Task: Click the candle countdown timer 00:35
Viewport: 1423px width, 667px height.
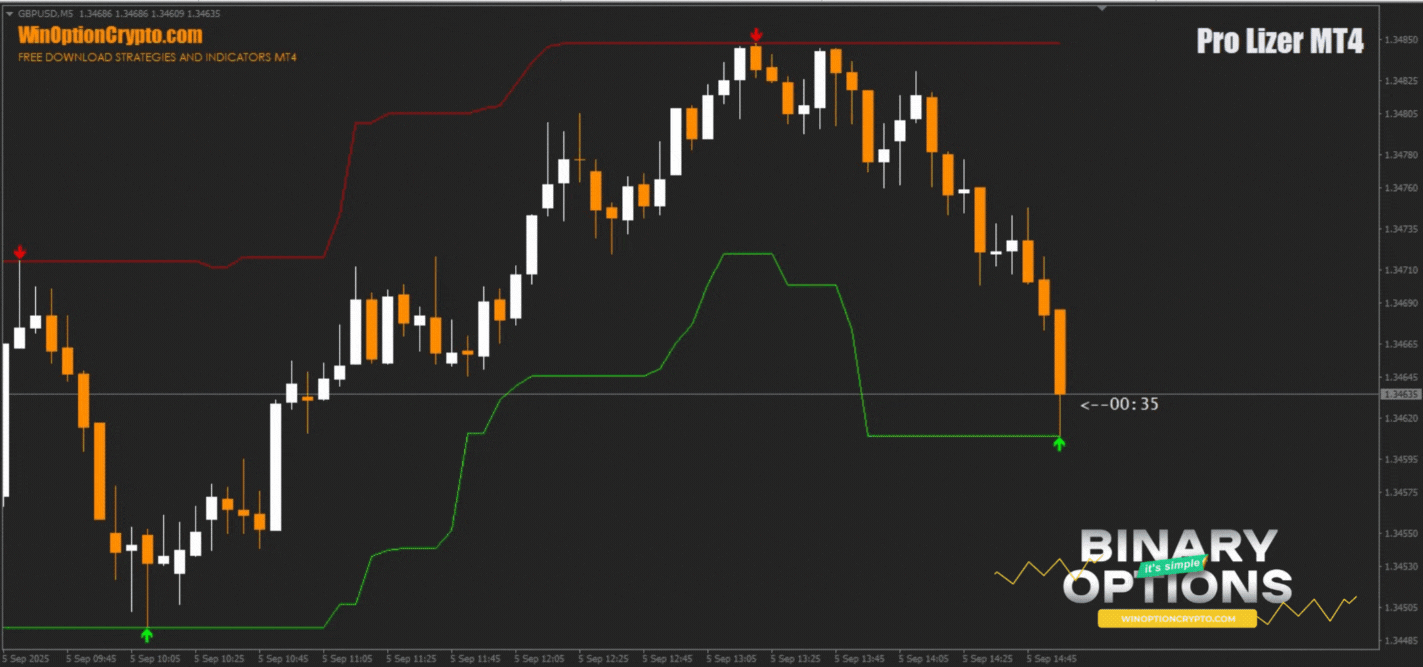Action: pyautogui.click(x=1119, y=405)
